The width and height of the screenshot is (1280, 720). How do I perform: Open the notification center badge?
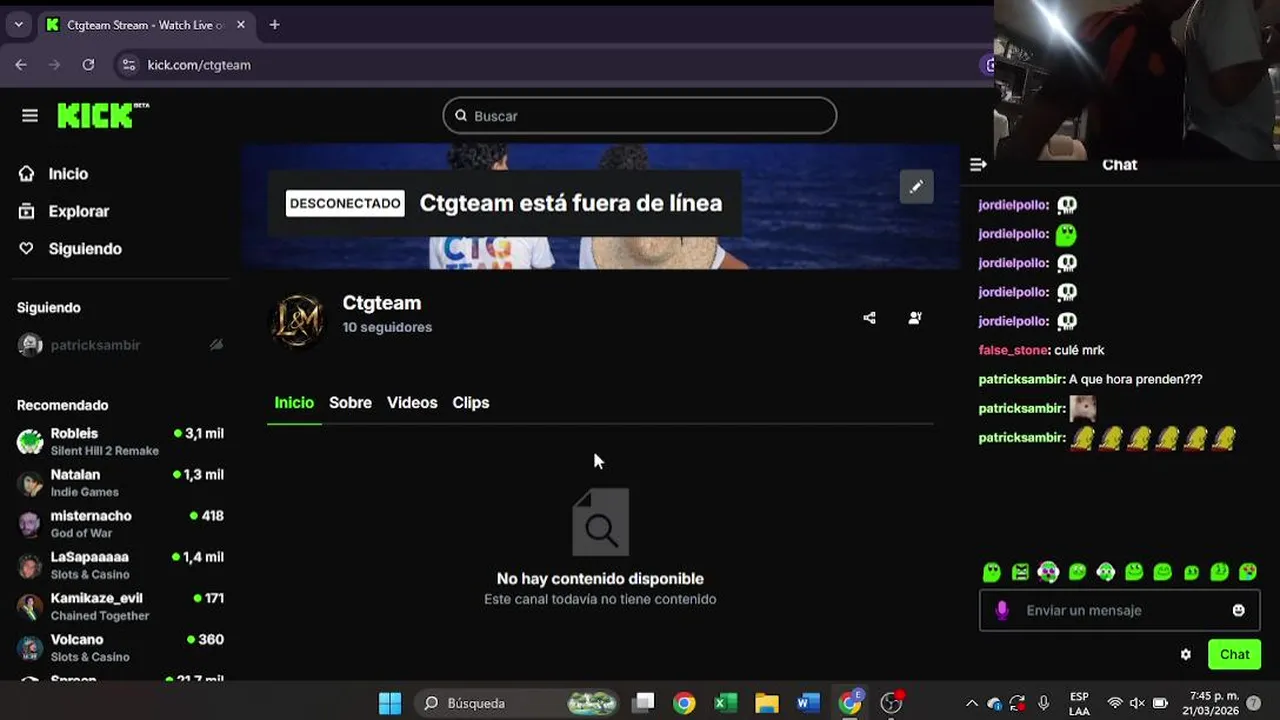pyautogui.click(x=1253, y=703)
